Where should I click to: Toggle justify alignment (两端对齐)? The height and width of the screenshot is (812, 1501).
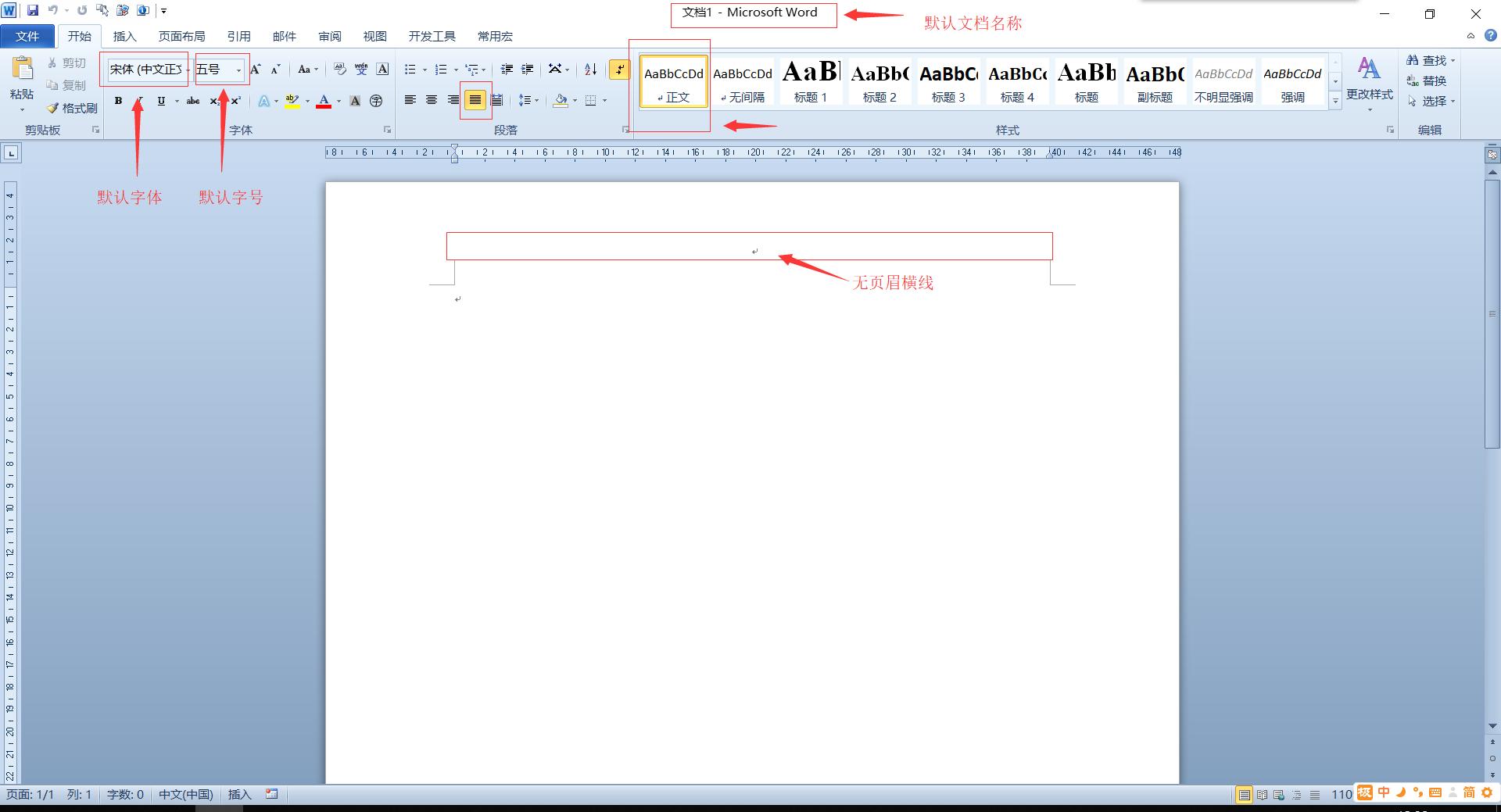coord(475,100)
